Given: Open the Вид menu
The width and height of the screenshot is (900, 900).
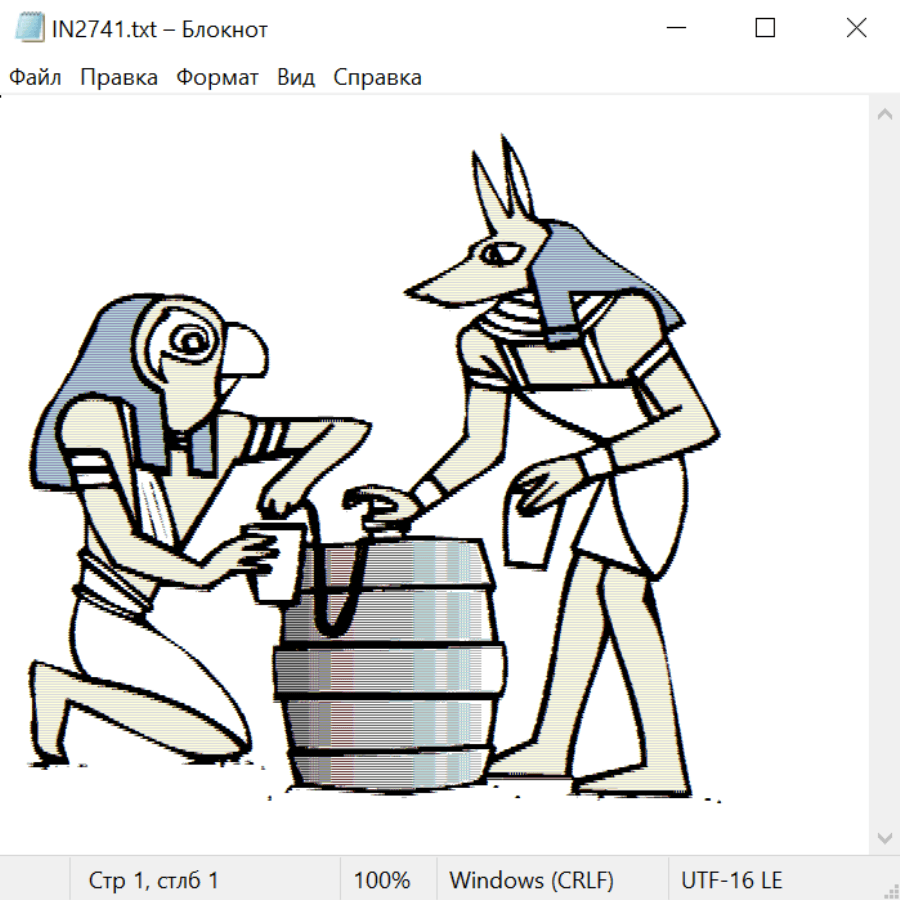Looking at the screenshot, I should (x=295, y=78).
